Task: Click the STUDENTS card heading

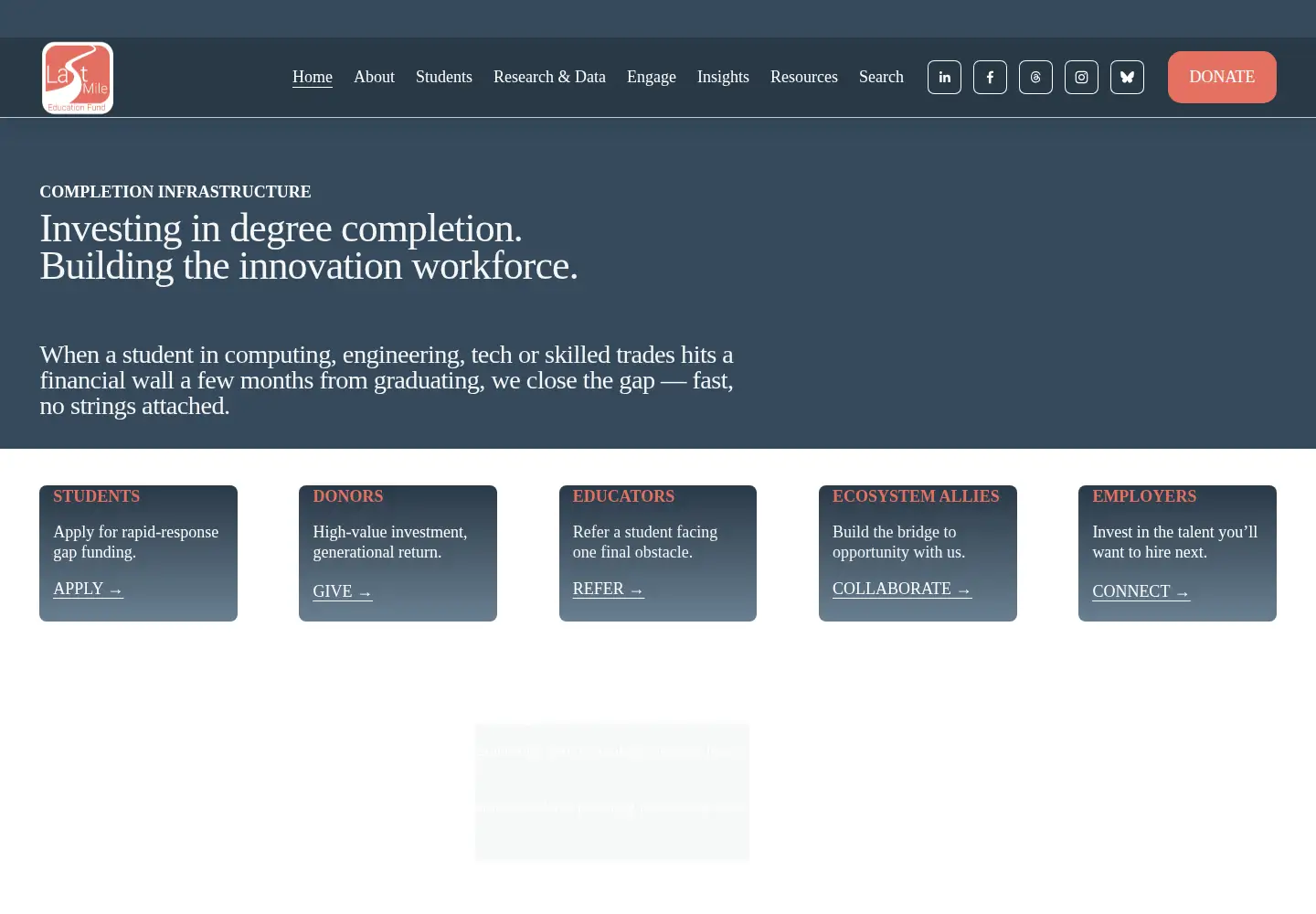Action: pyautogui.click(x=97, y=496)
